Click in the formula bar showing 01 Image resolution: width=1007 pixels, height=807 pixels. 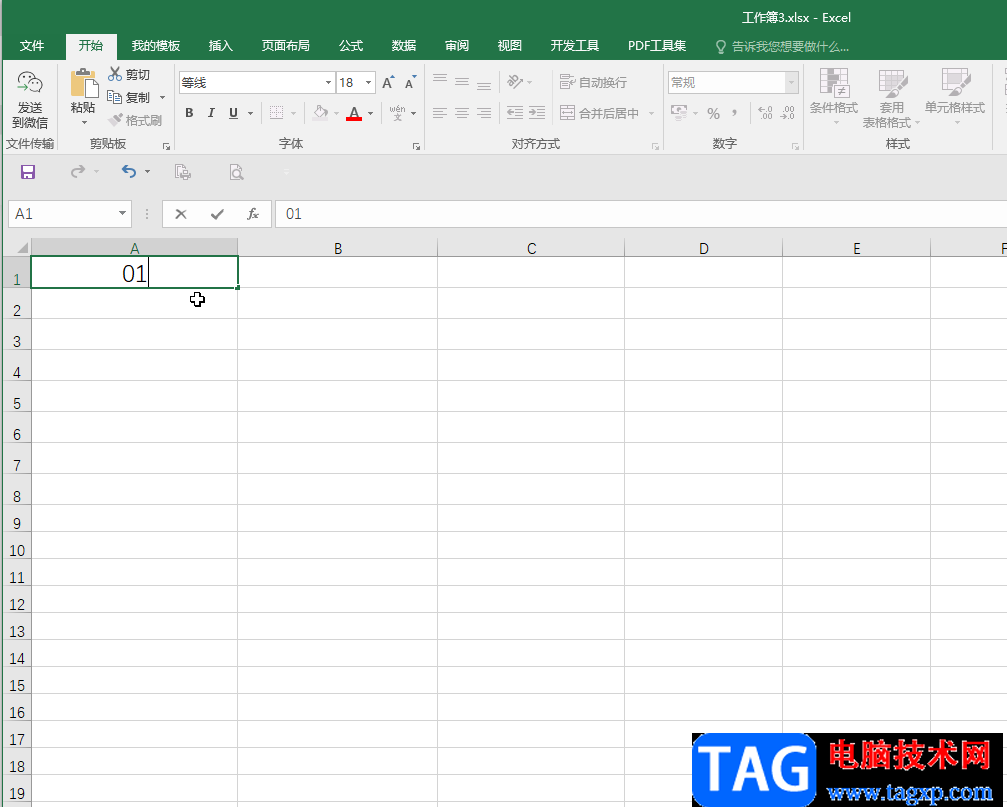pos(641,214)
